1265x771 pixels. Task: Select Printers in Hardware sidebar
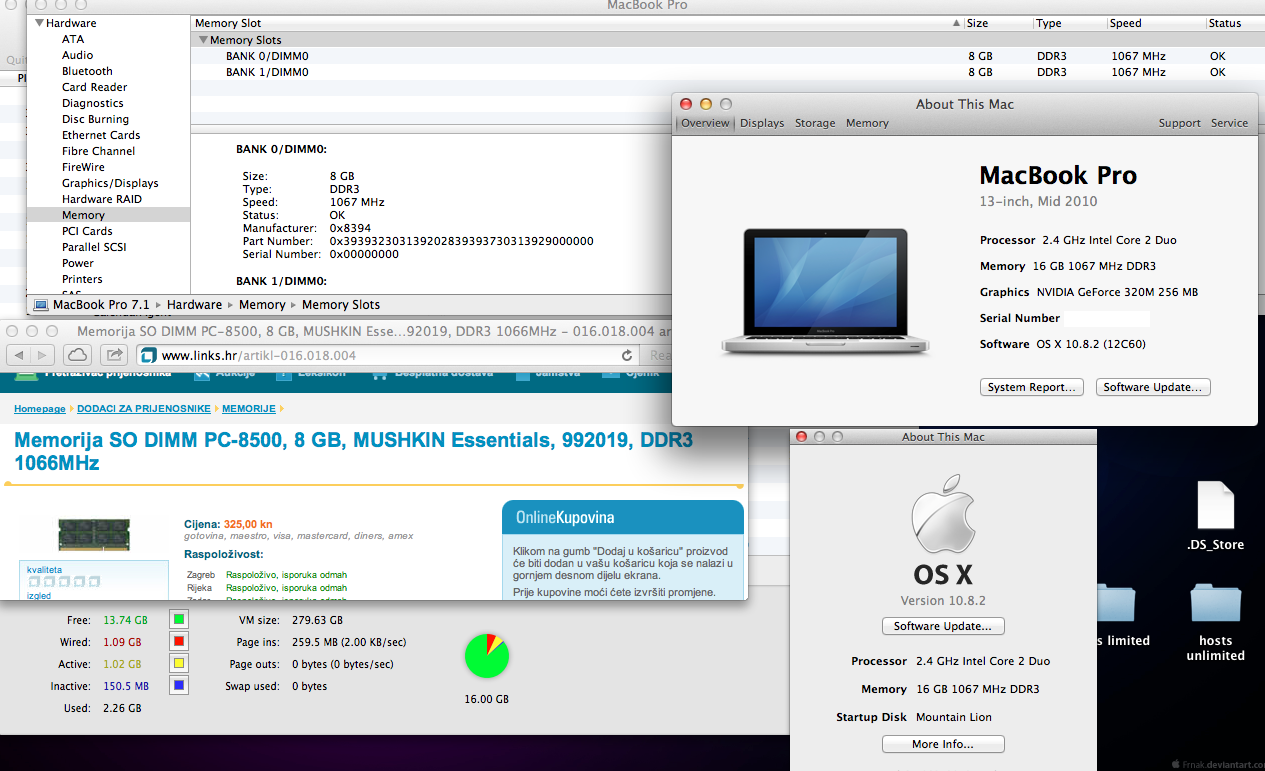[x=82, y=279]
